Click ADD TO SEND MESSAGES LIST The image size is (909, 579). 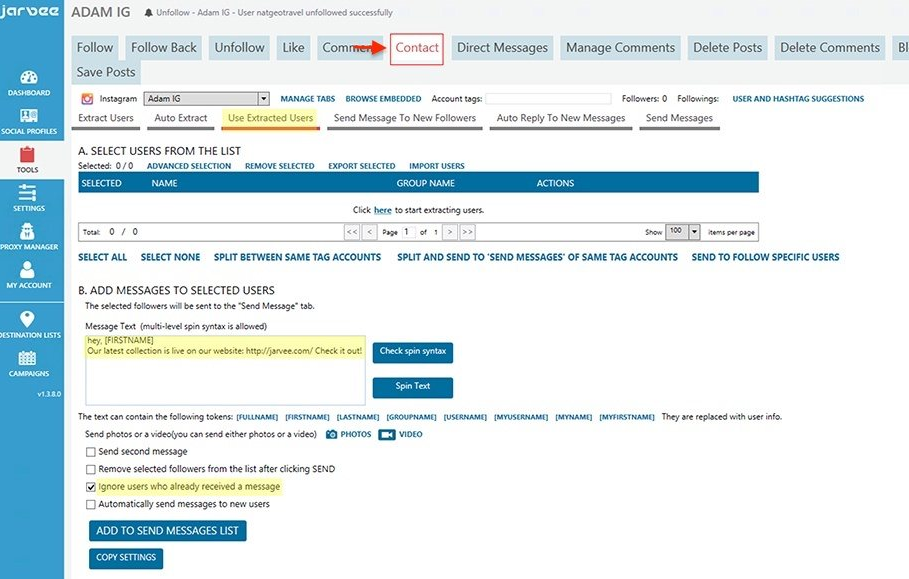(x=168, y=530)
